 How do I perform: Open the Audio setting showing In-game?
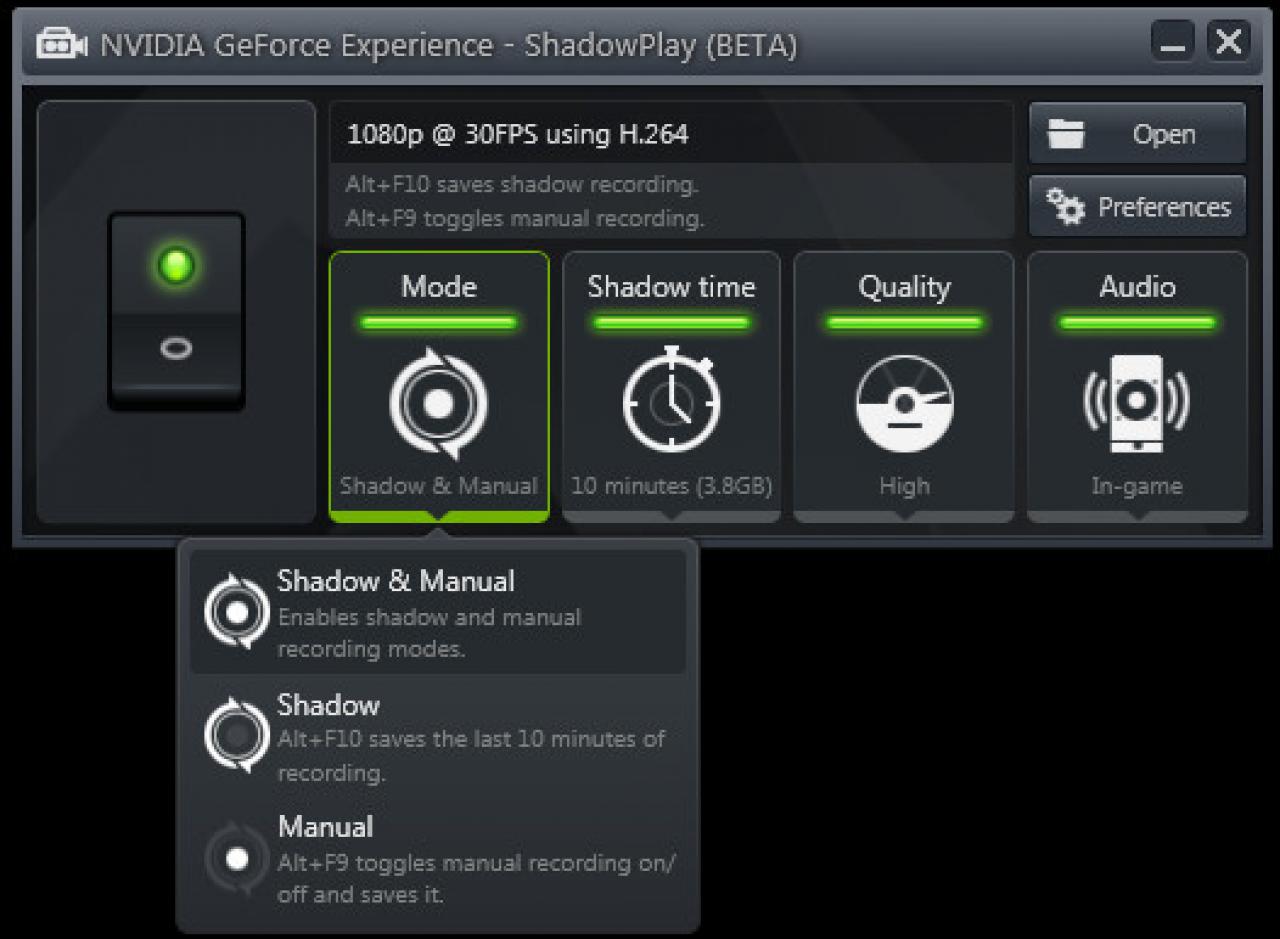(1137, 486)
